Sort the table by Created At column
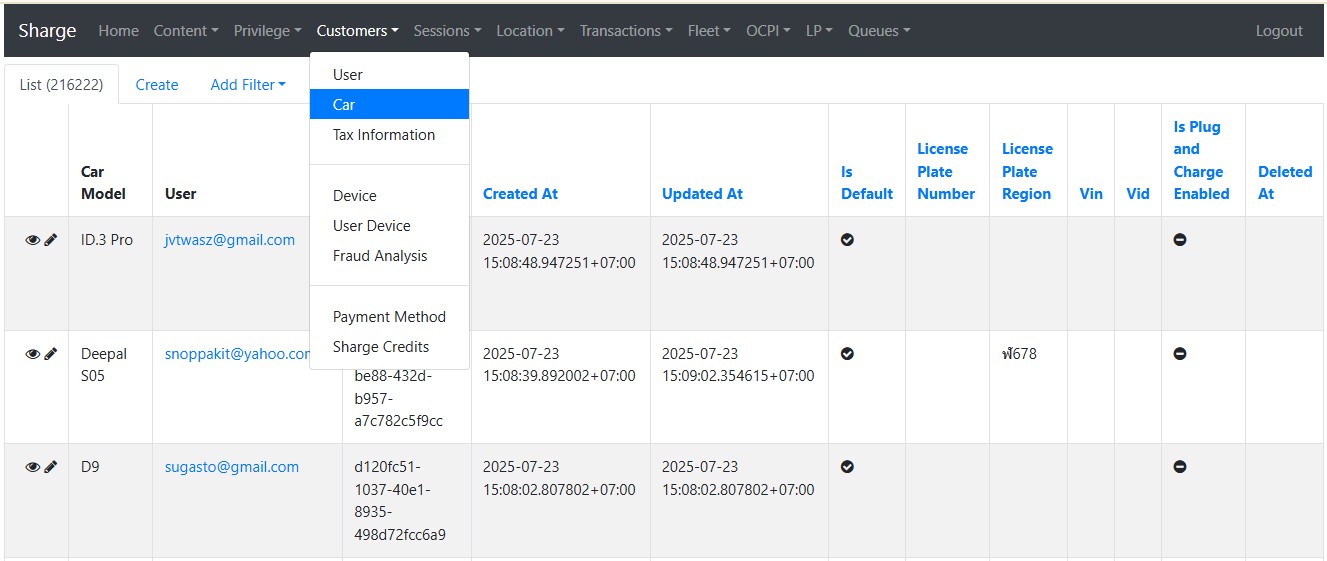Image resolution: width=1327 pixels, height=561 pixels. pyautogui.click(x=520, y=194)
